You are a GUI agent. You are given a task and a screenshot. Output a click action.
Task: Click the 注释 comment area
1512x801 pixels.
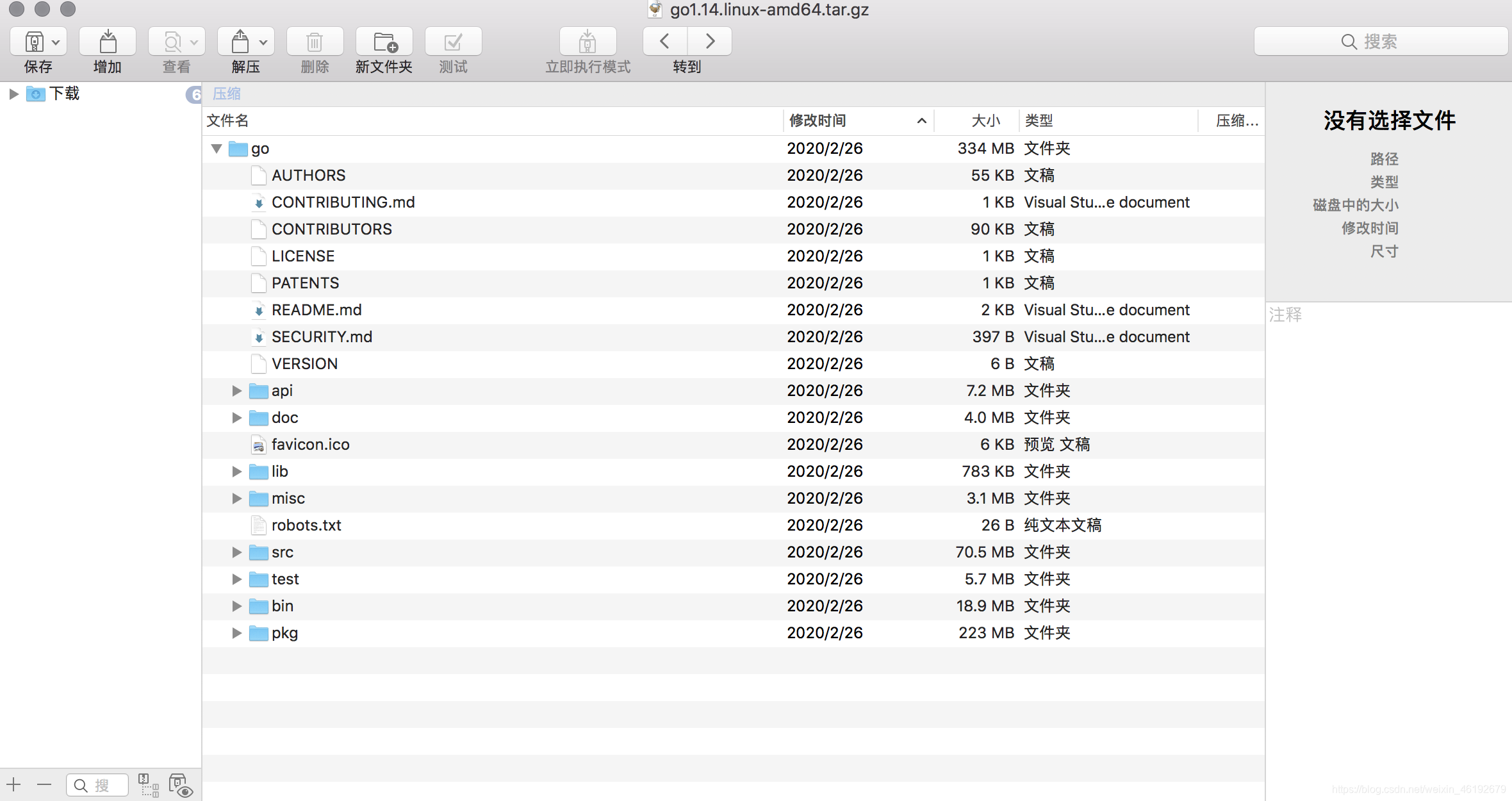[1389, 551]
